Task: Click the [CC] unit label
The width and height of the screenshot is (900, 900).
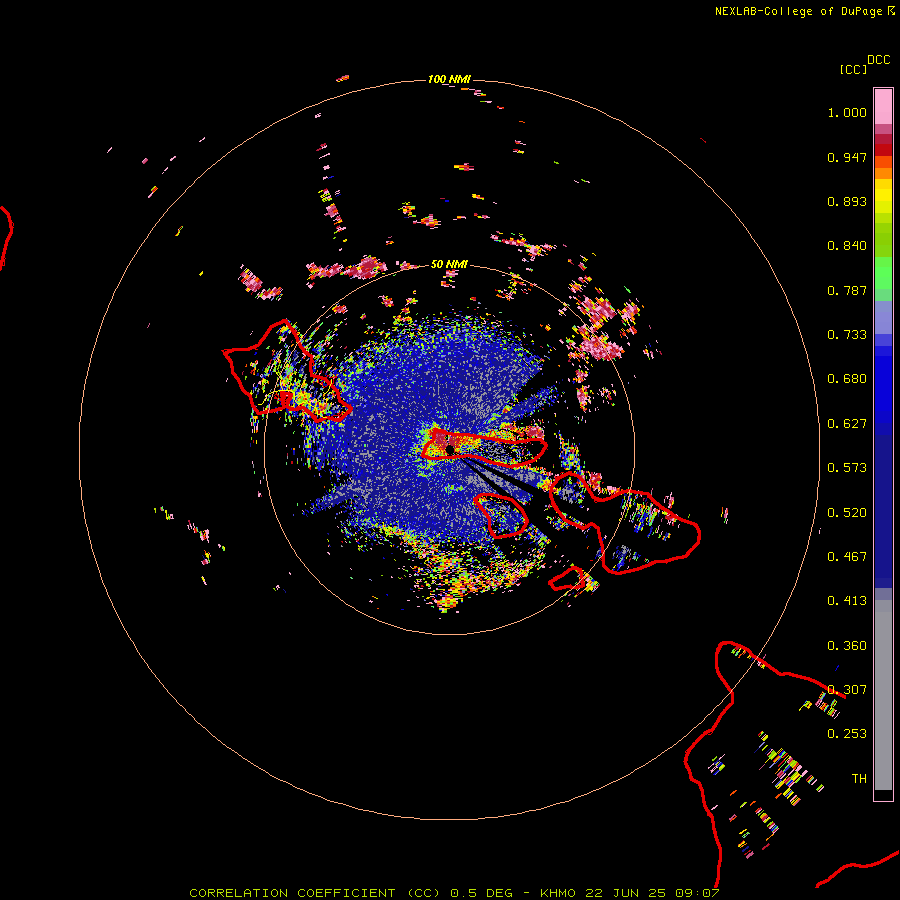Action: point(853,69)
